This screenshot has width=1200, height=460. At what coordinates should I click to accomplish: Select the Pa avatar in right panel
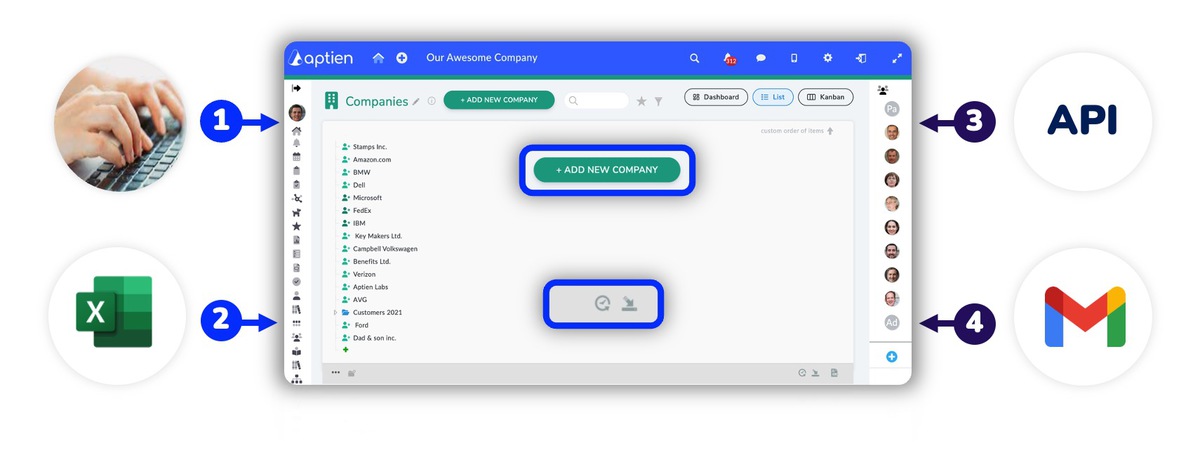[x=892, y=108]
